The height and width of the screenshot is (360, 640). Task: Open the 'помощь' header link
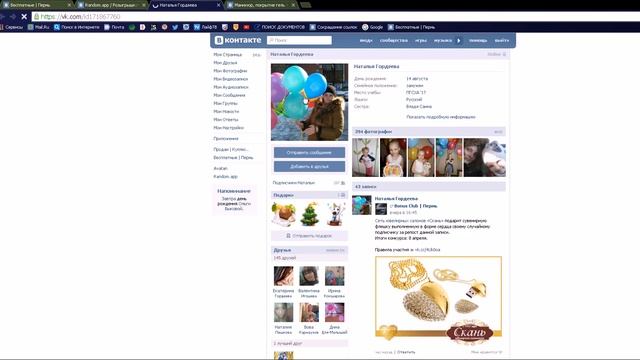478,40
